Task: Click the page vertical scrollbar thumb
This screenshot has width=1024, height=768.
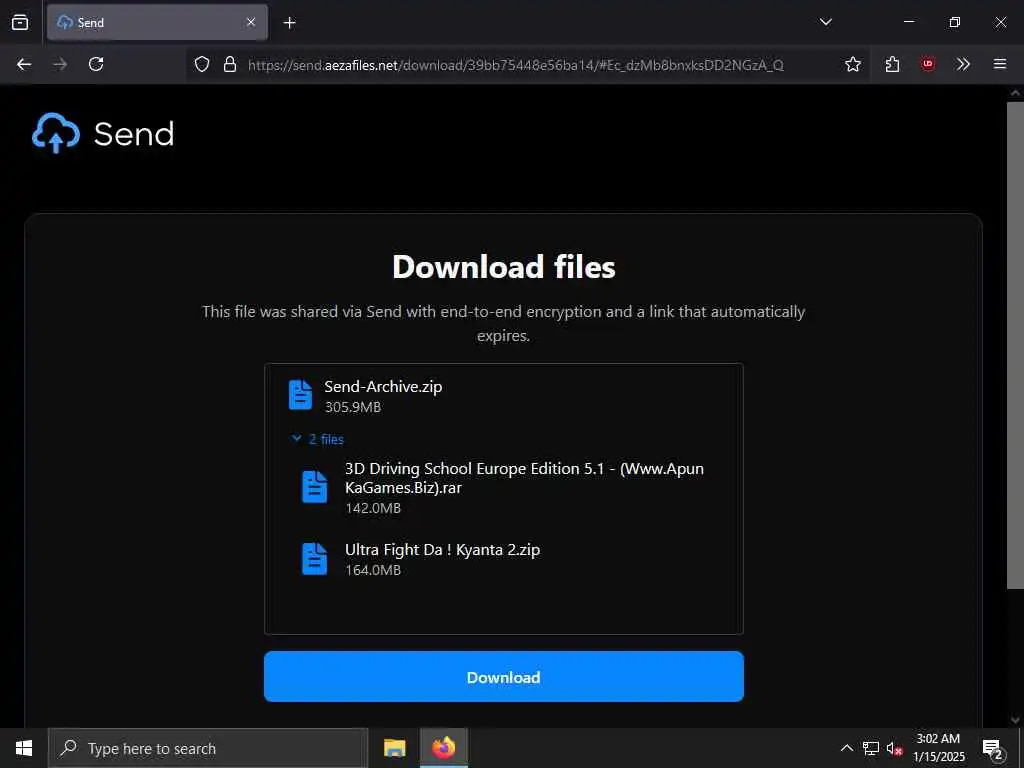Action: point(1015,345)
